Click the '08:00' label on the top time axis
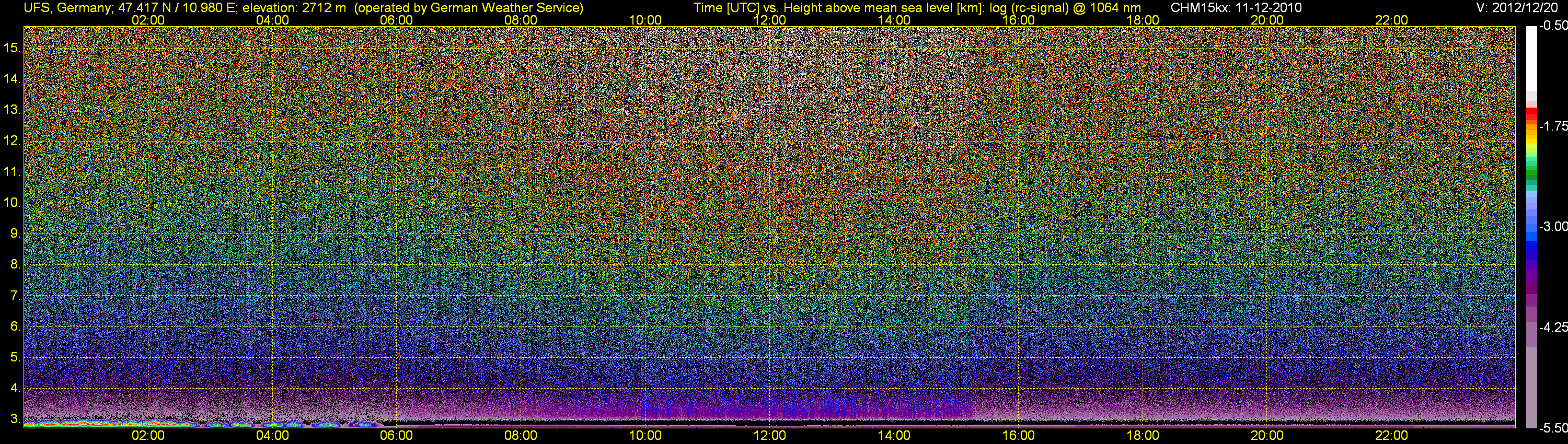1568x444 pixels. [x=521, y=20]
